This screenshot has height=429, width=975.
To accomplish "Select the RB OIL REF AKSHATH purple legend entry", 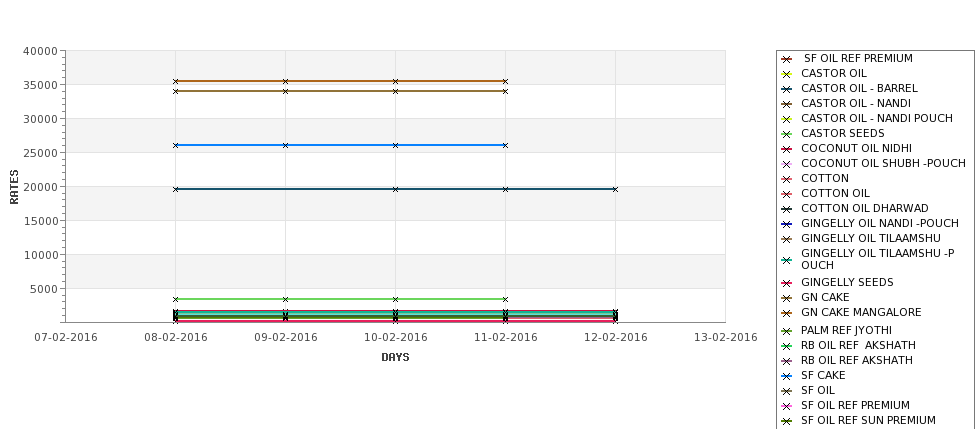I will (857, 360).
